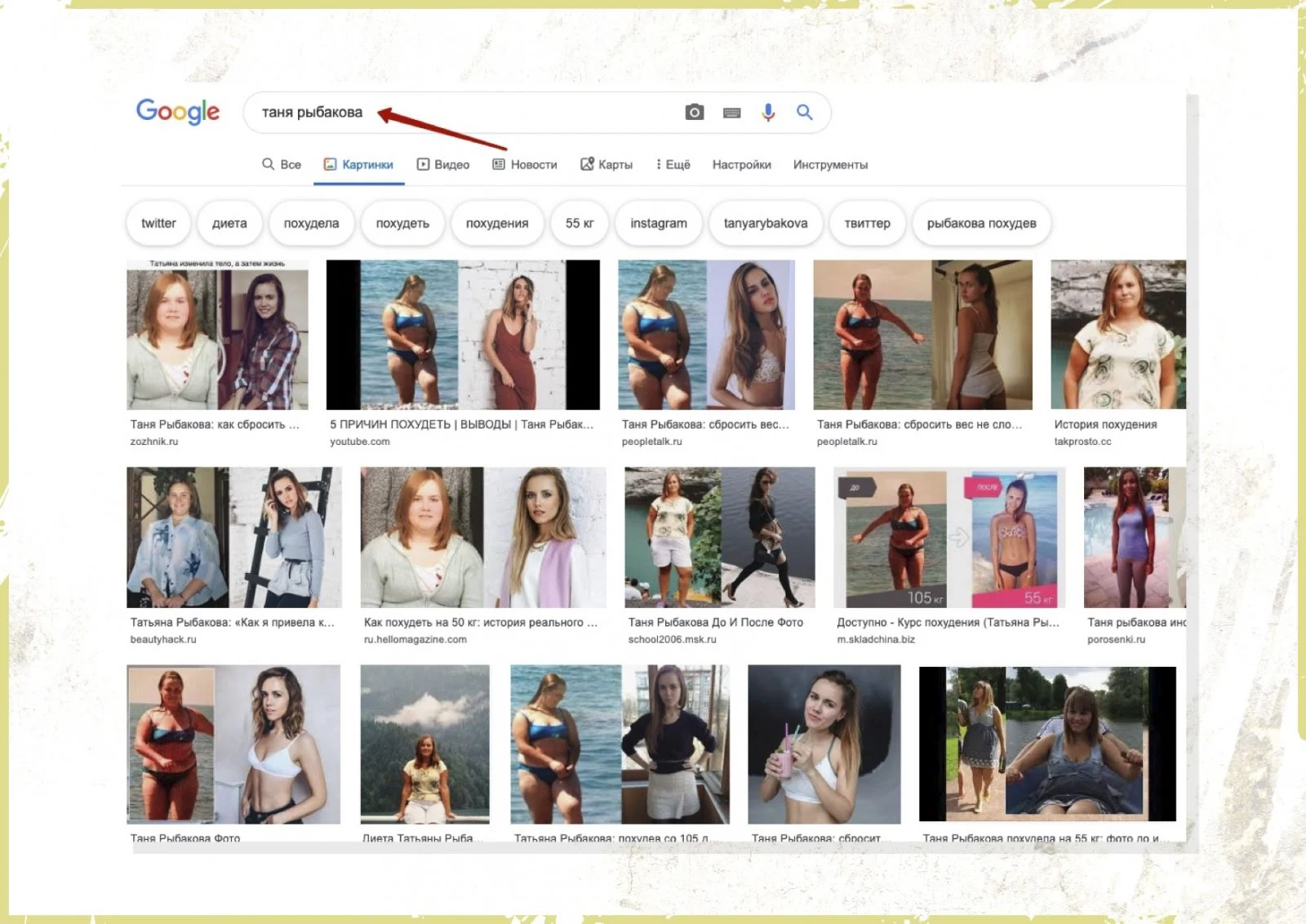This screenshot has width=1306, height=924.
Task: Click the blue magnifier search button
Action: click(x=805, y=112)
